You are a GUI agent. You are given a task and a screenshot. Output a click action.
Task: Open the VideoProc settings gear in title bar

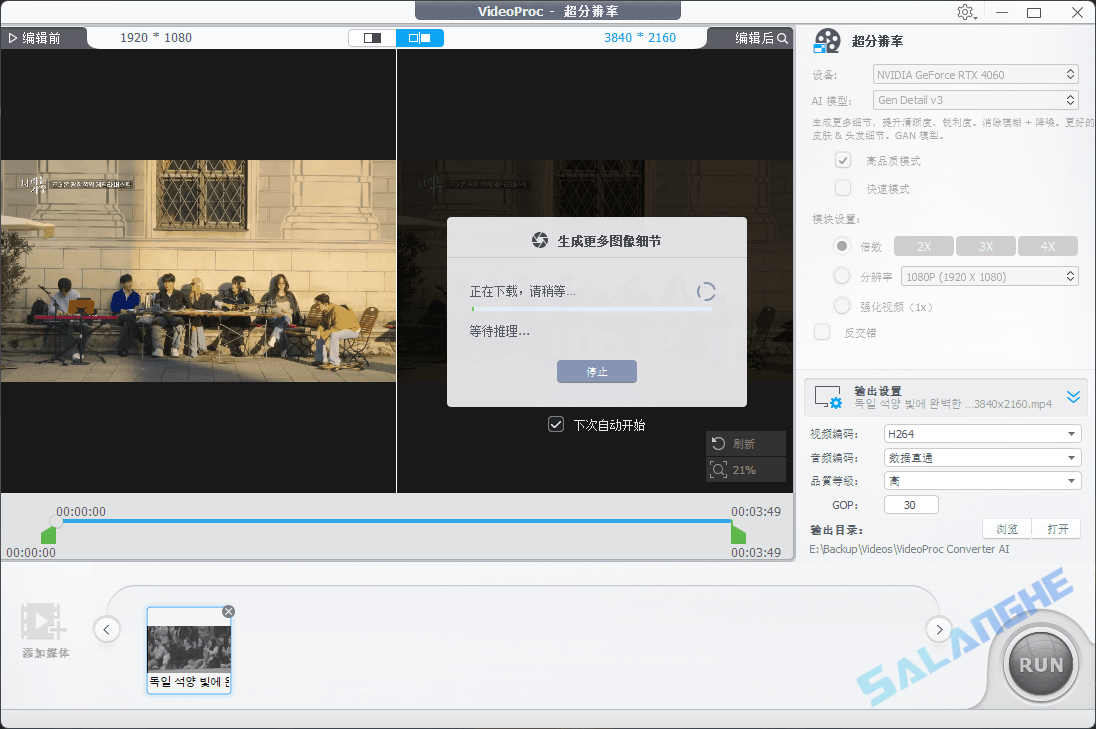tap(966, 11)
